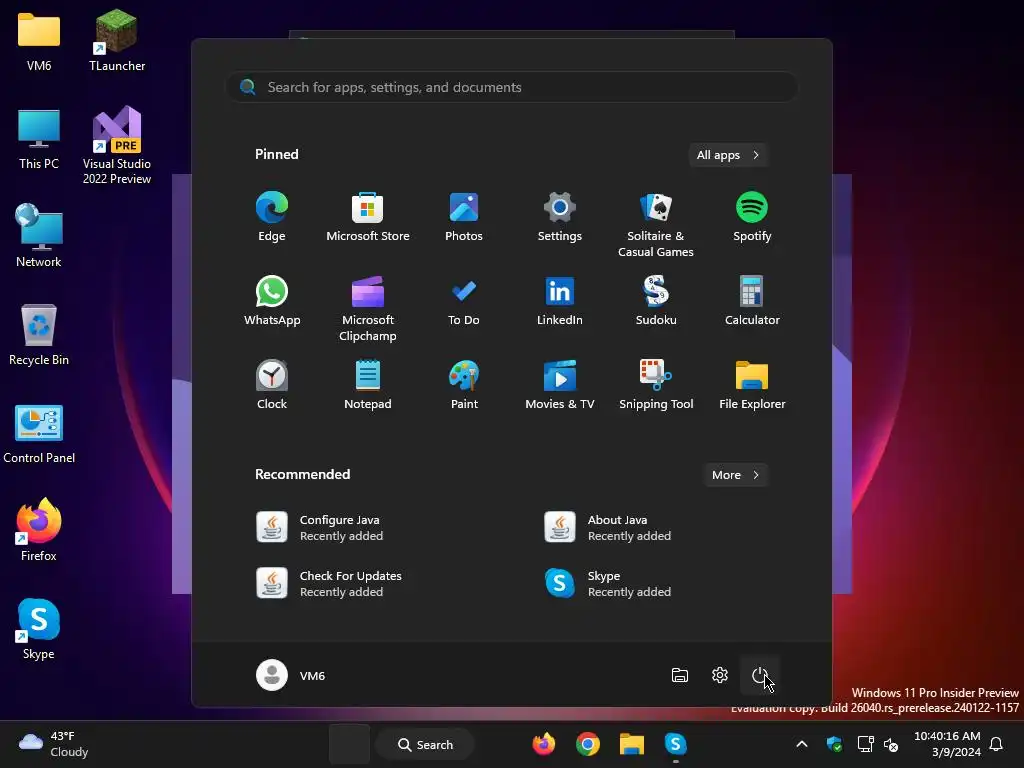Select Firefox desktop shortcut

tap(39, 530)
